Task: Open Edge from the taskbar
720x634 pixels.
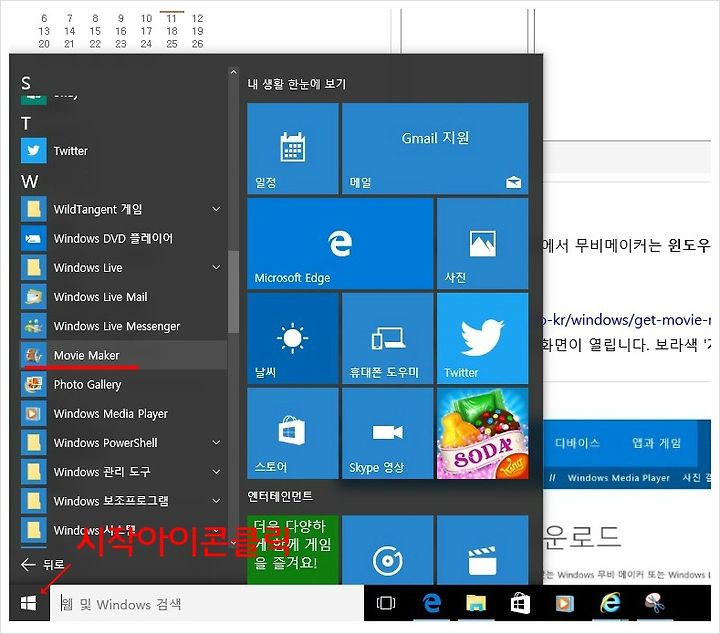Action: [431, 603]
